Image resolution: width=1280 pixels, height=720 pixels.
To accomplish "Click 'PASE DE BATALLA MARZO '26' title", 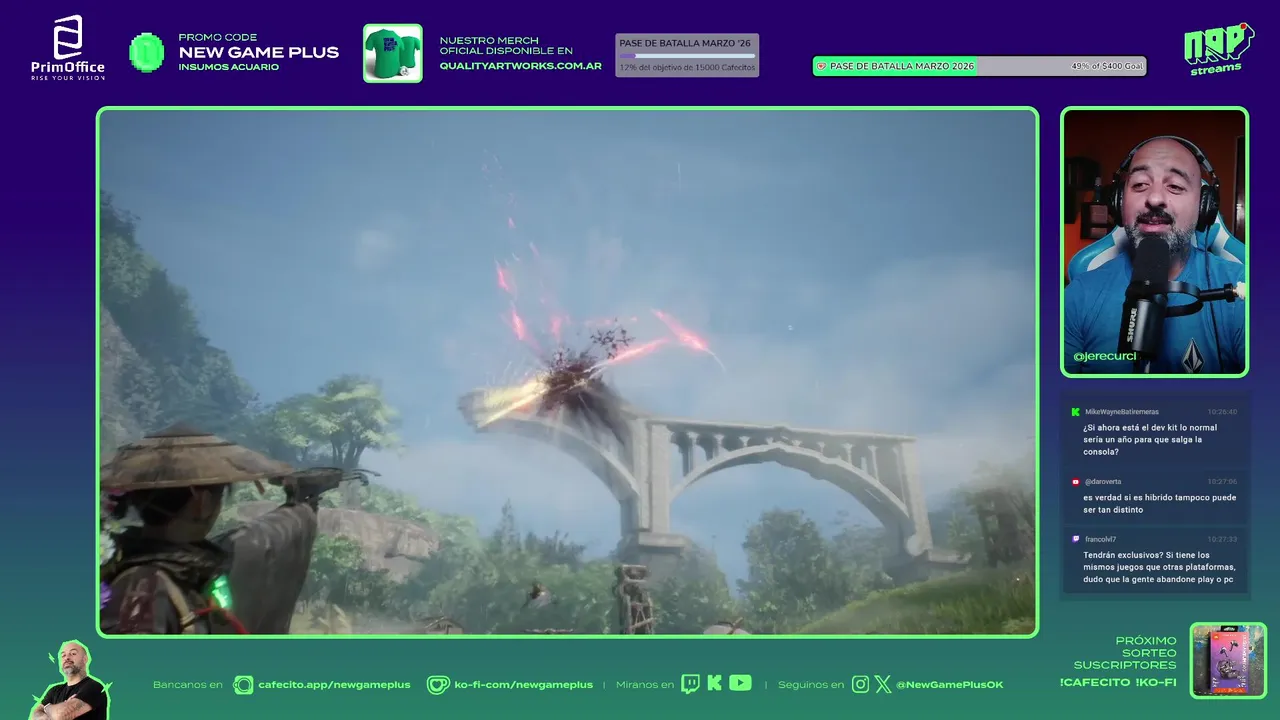I will click(685, 43).
